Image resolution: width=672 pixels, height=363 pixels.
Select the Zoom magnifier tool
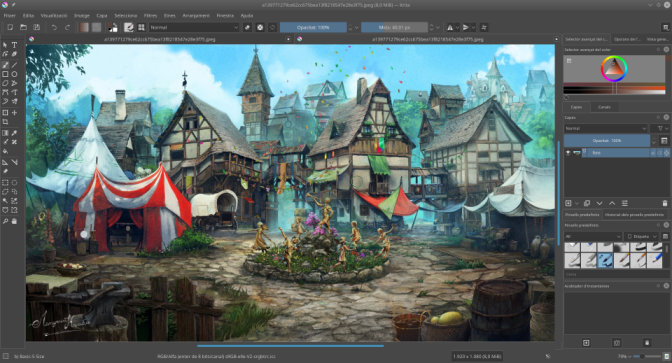[5, 221]
